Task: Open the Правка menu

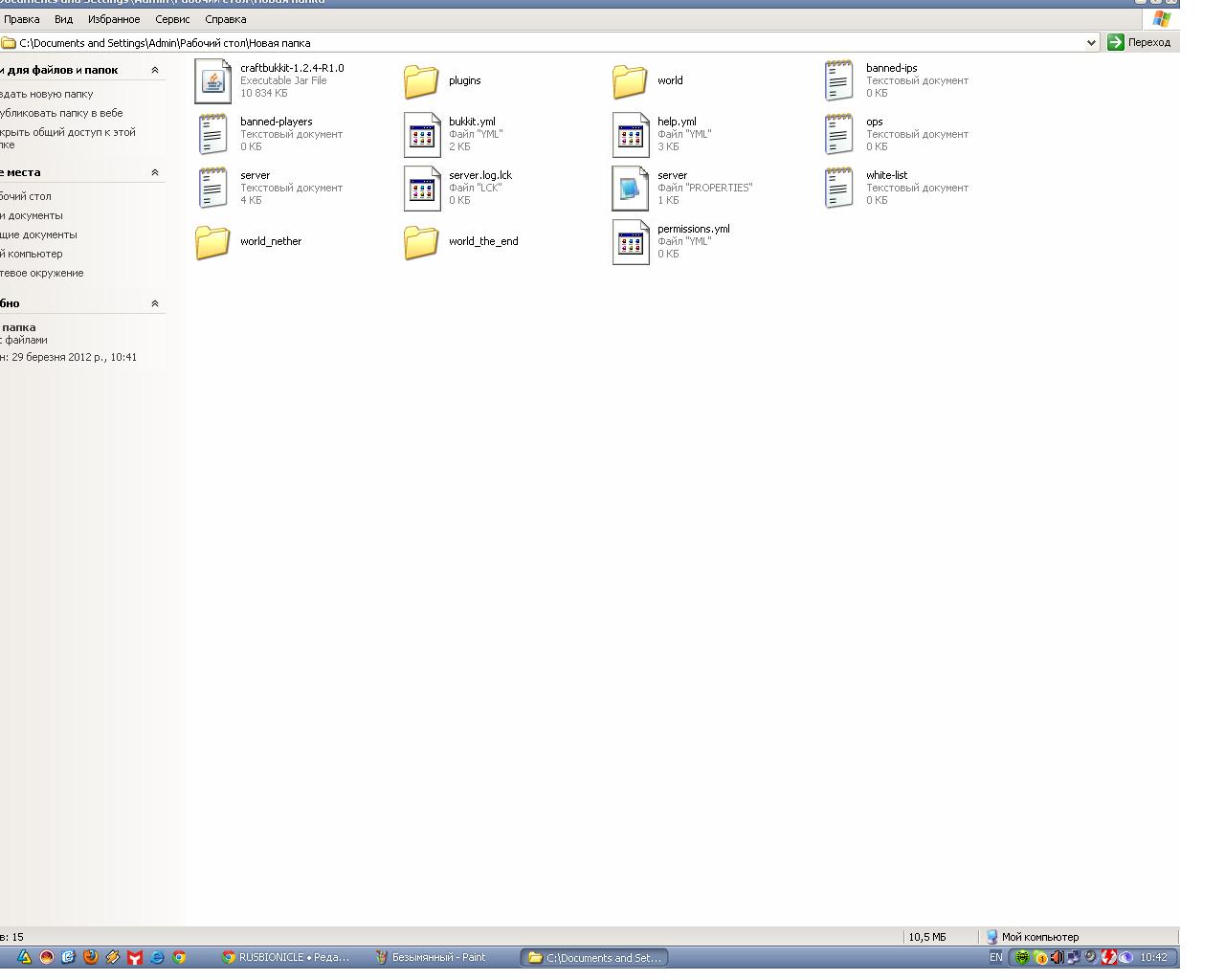Action: [22, 19]
